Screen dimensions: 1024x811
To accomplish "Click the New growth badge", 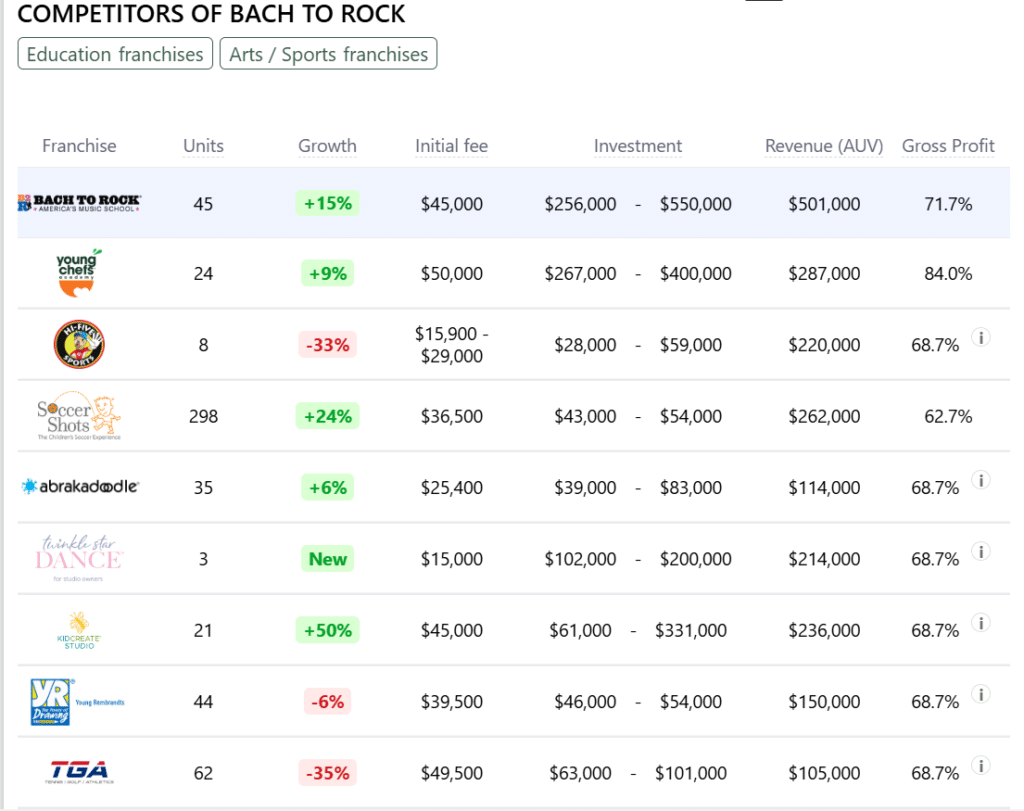I will [x=327, y=559].
